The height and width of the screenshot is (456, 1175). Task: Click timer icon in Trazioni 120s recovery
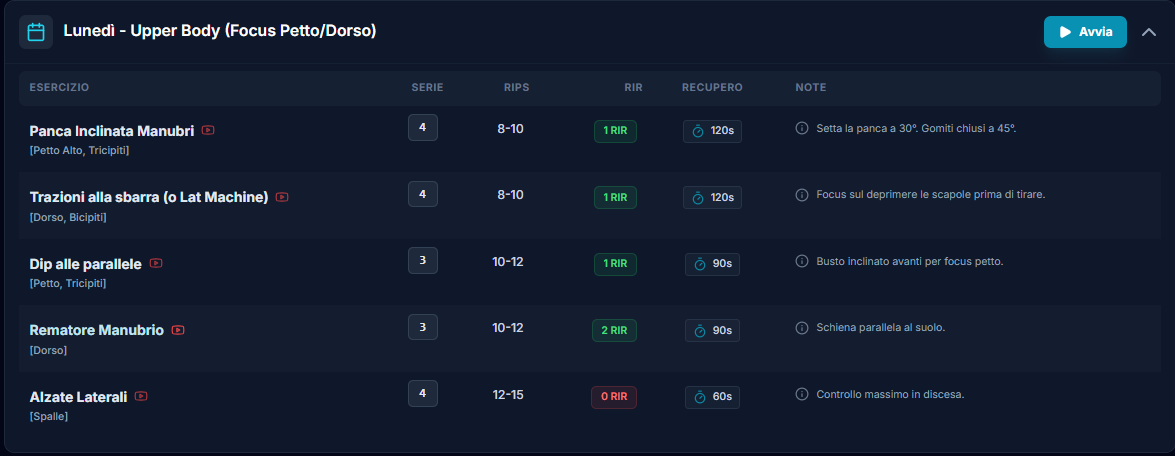698,198
